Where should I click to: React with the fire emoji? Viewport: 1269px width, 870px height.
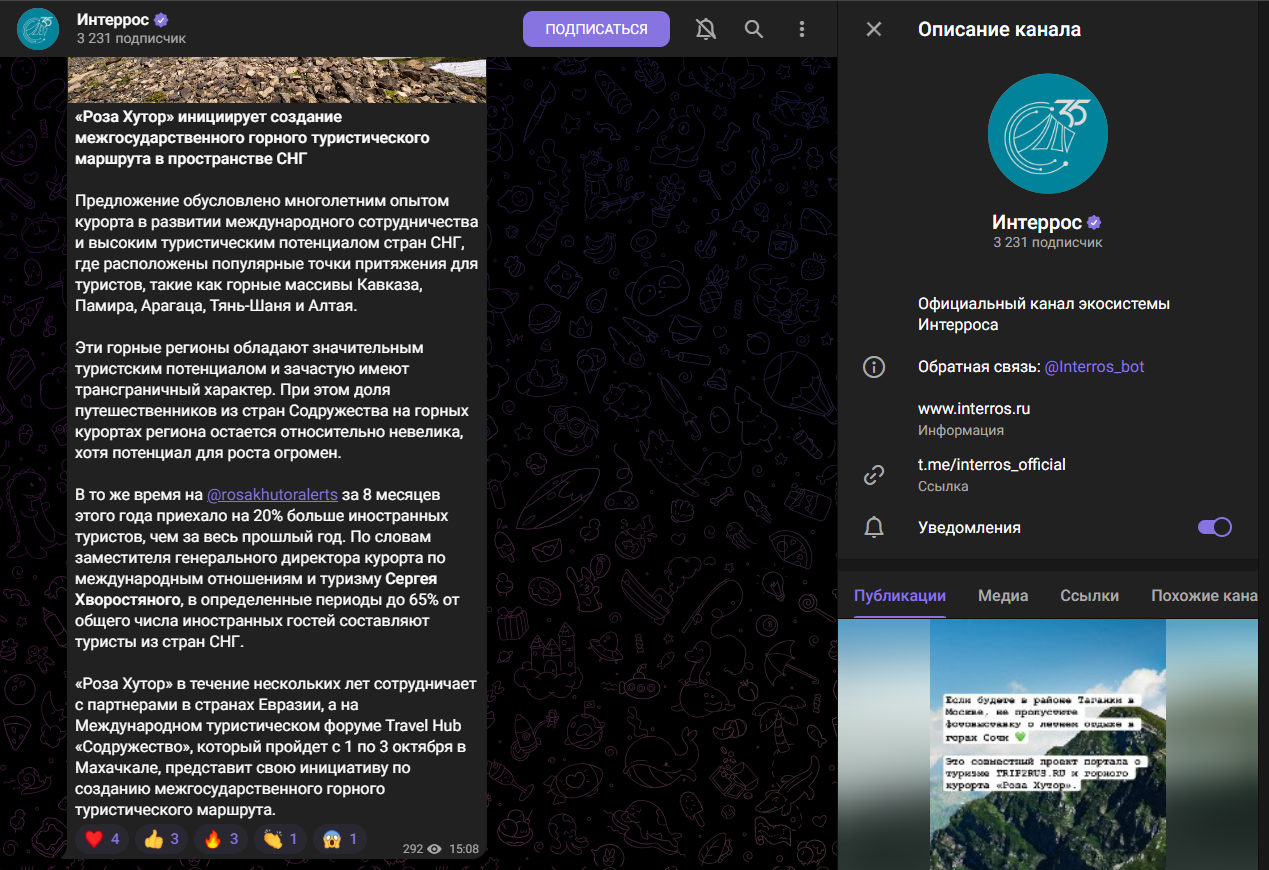(x=220, y=839)
